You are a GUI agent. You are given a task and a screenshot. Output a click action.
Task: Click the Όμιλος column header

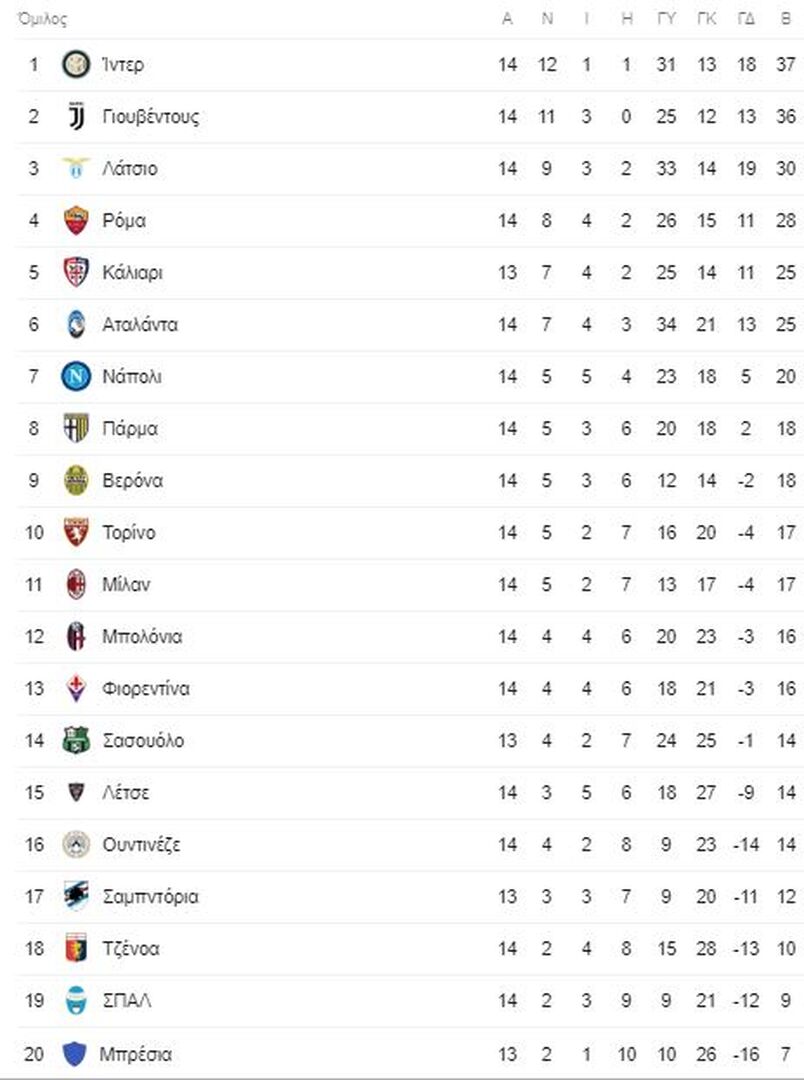point(42,20)
